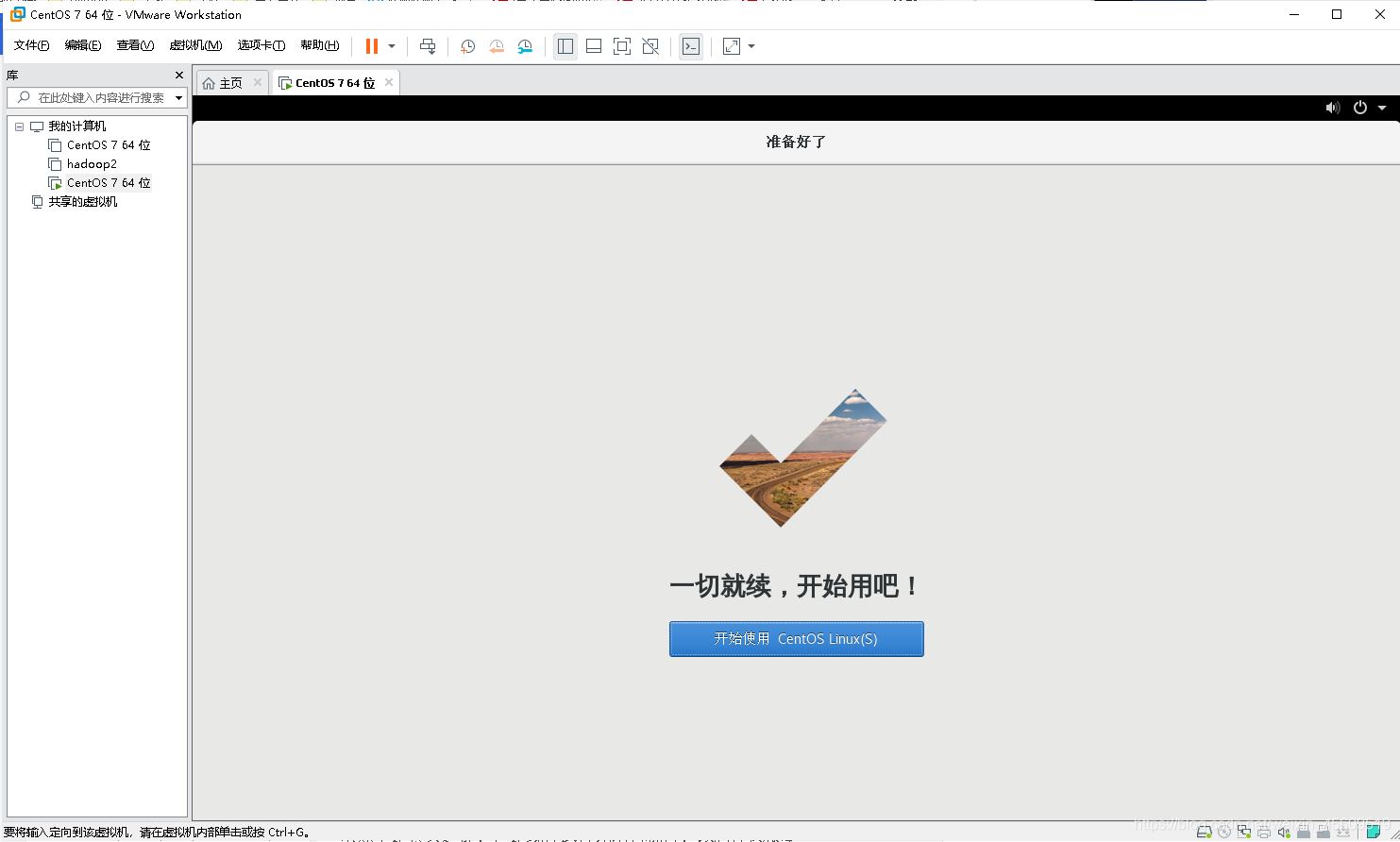Image resolution: width=1400 pixels, height=842 pixels.
Task: Expand the guest system menu arrow
Action: coord(1382,108)
